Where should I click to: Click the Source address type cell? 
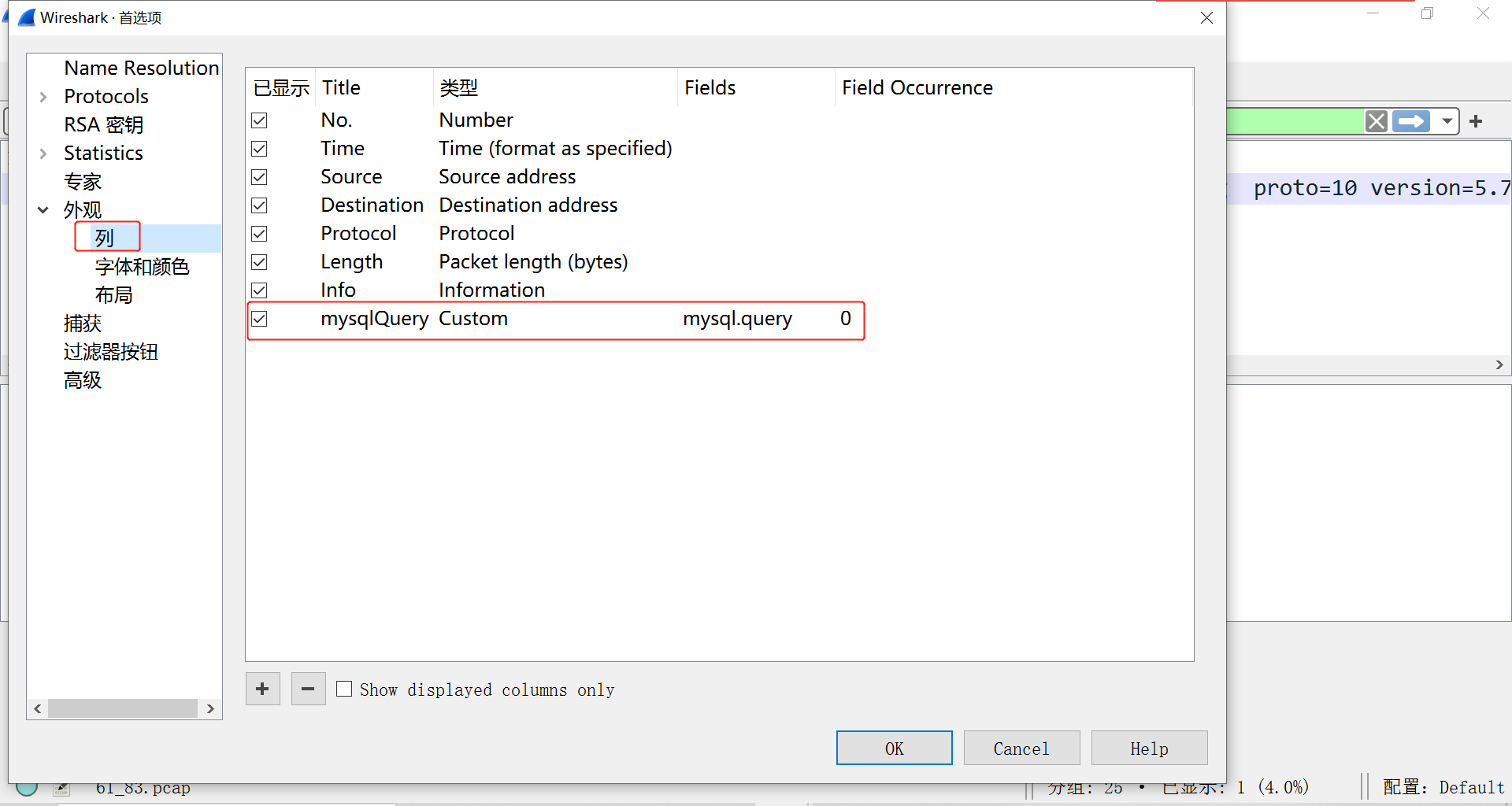[507, 177]
